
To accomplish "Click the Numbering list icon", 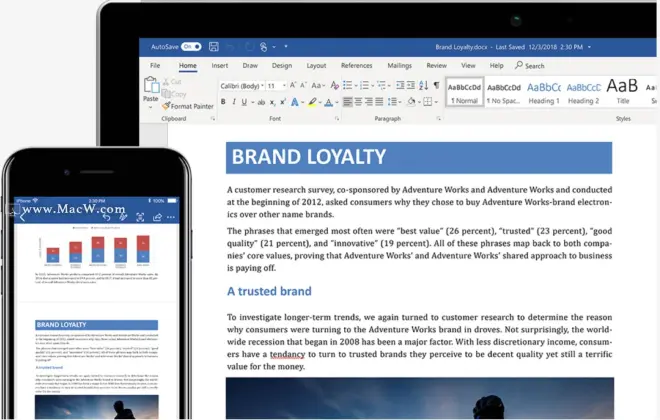I will [x=365, y=85].
